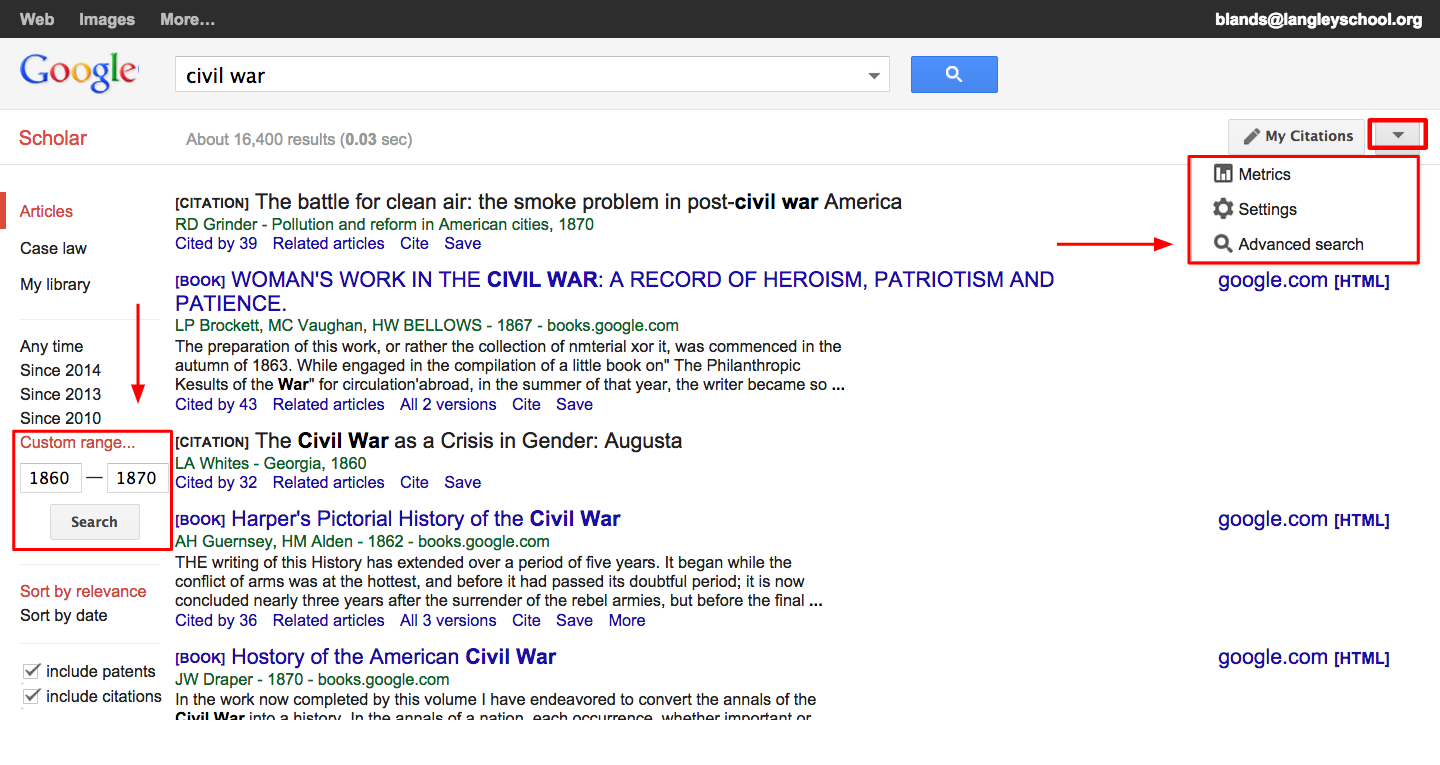Choose Sort by date

coord(63,615)
